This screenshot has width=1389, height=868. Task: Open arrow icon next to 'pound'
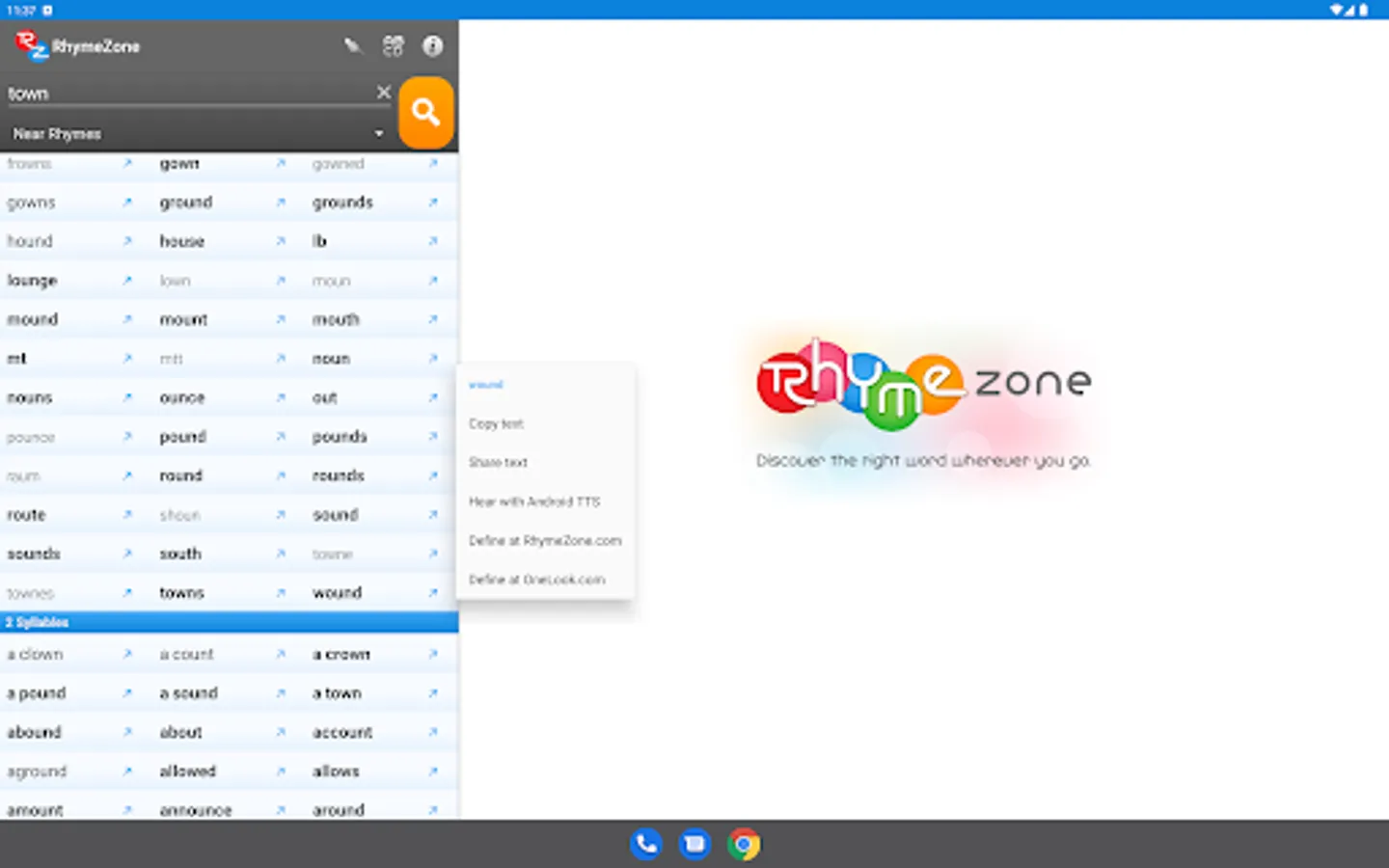(x=281, y=436)
